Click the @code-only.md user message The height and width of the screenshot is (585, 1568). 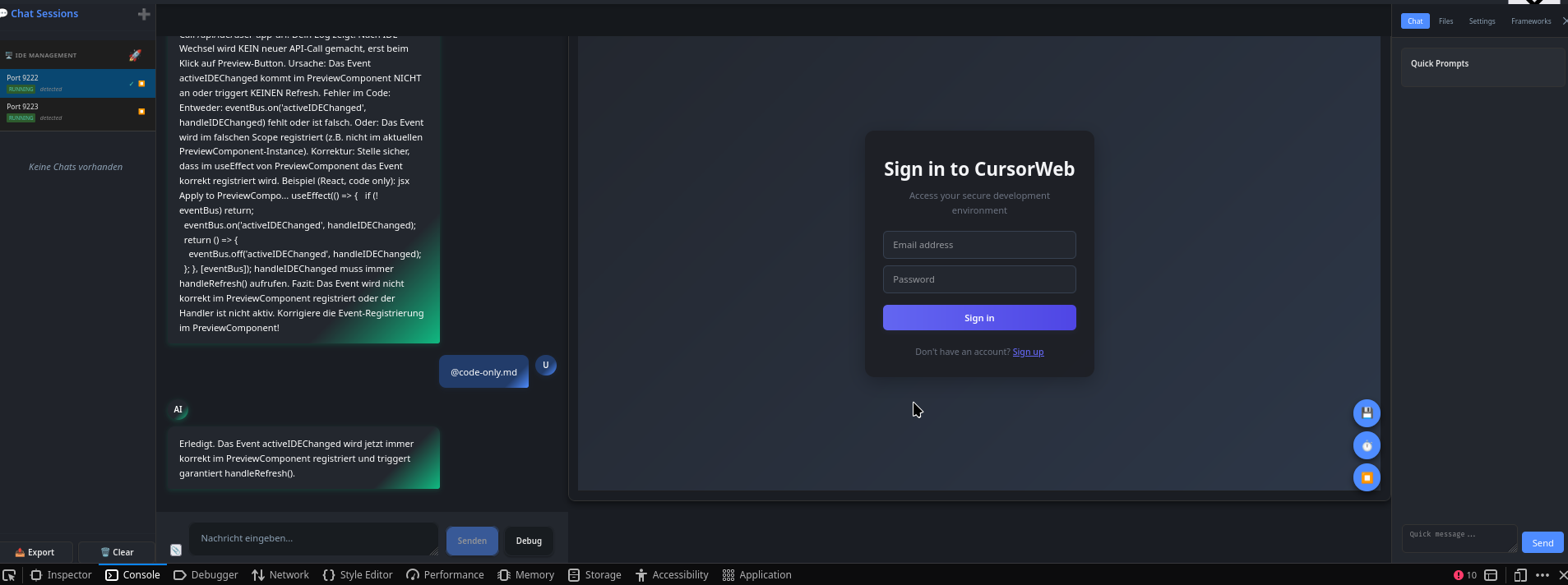point(483,372)
